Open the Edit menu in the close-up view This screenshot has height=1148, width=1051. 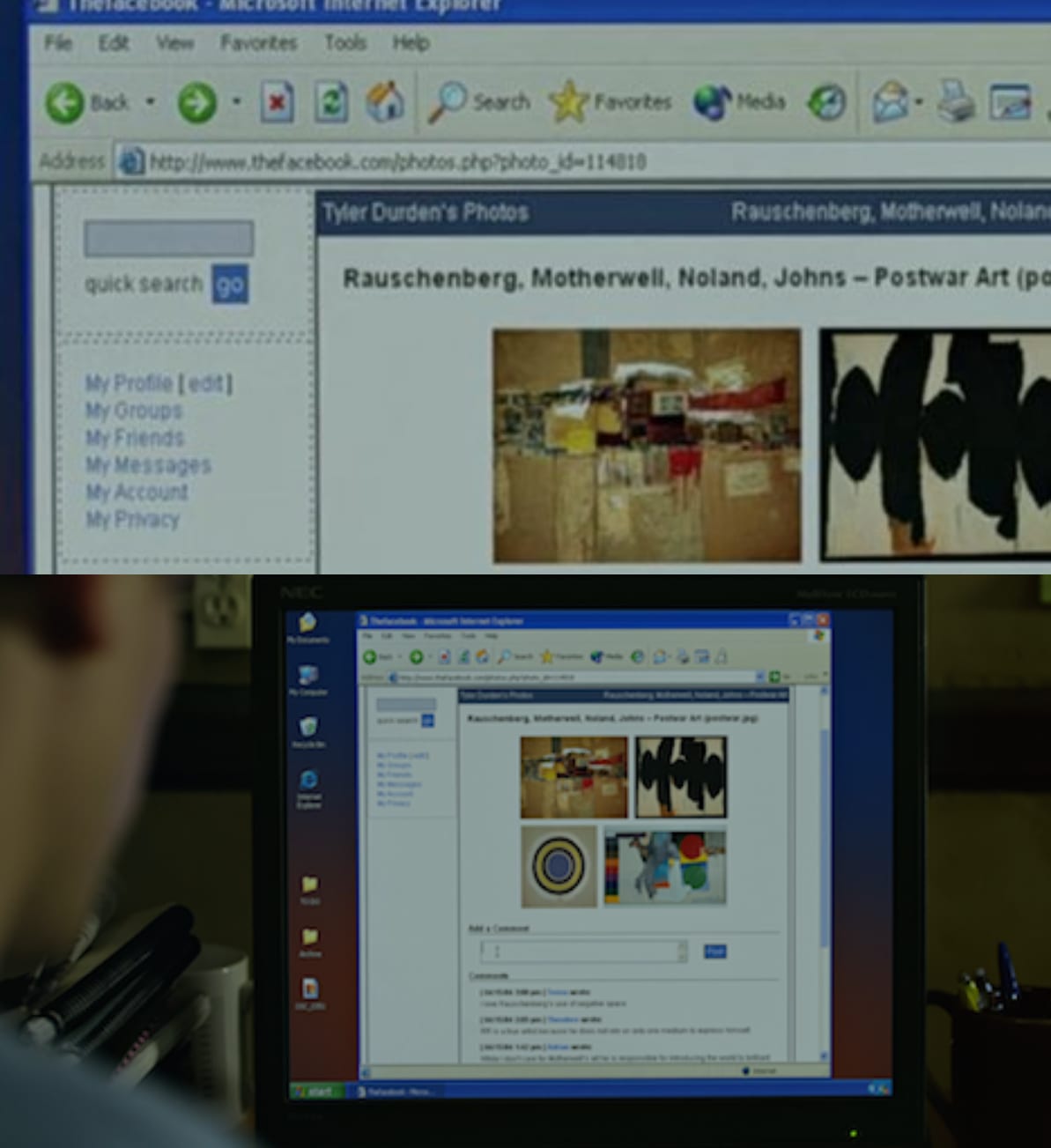pyautogui.click(x=114, y=42)
